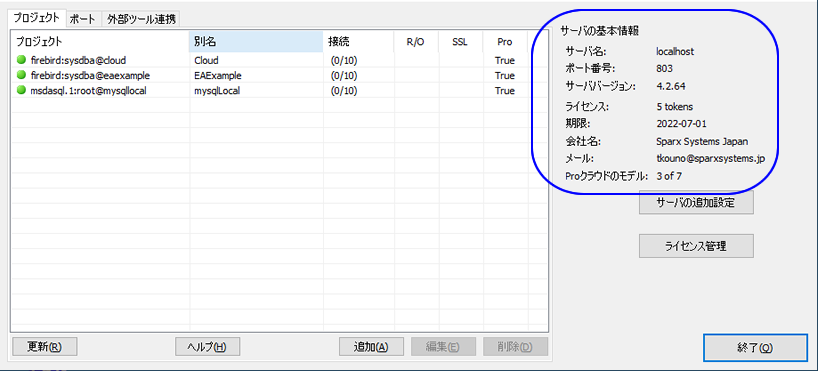Image resolution: width=818 pixels, height=371 pixels.
Task: Click the (0/10) connection cell for EAExample
Action: (x=344, y=76)
